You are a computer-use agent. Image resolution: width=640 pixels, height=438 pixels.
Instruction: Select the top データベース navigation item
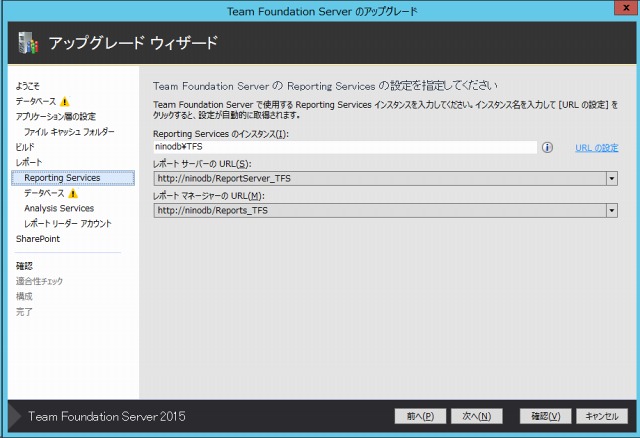tap(36, 101)
